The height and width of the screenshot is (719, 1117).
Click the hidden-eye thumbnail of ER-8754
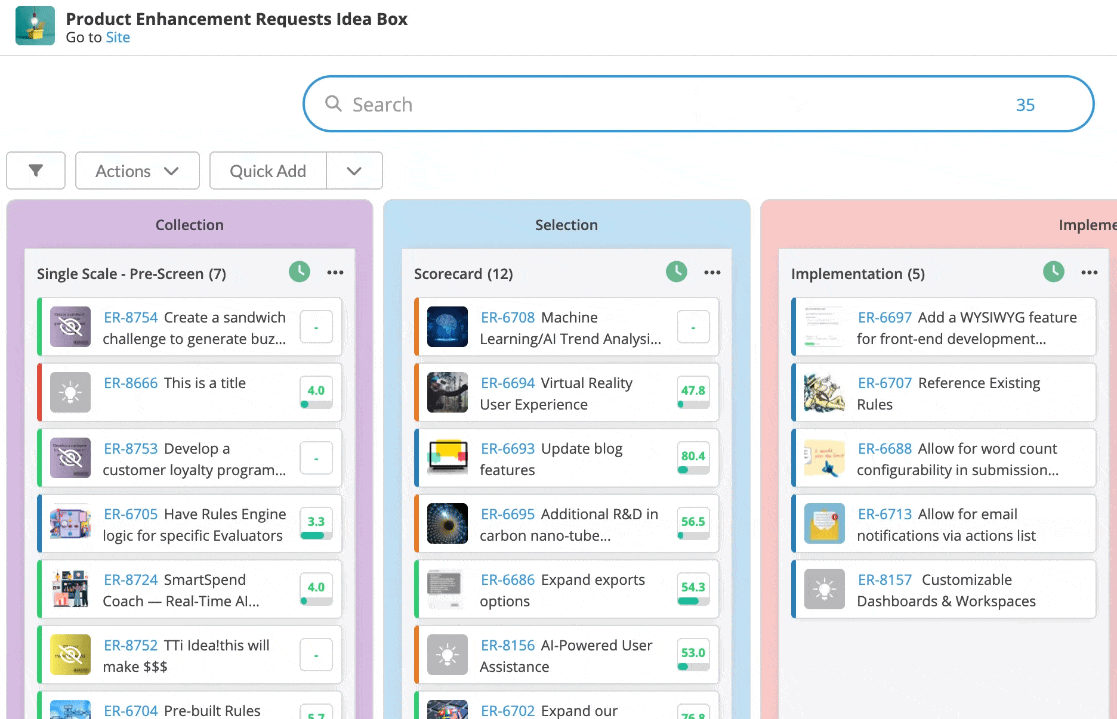[x=71, y=327]
